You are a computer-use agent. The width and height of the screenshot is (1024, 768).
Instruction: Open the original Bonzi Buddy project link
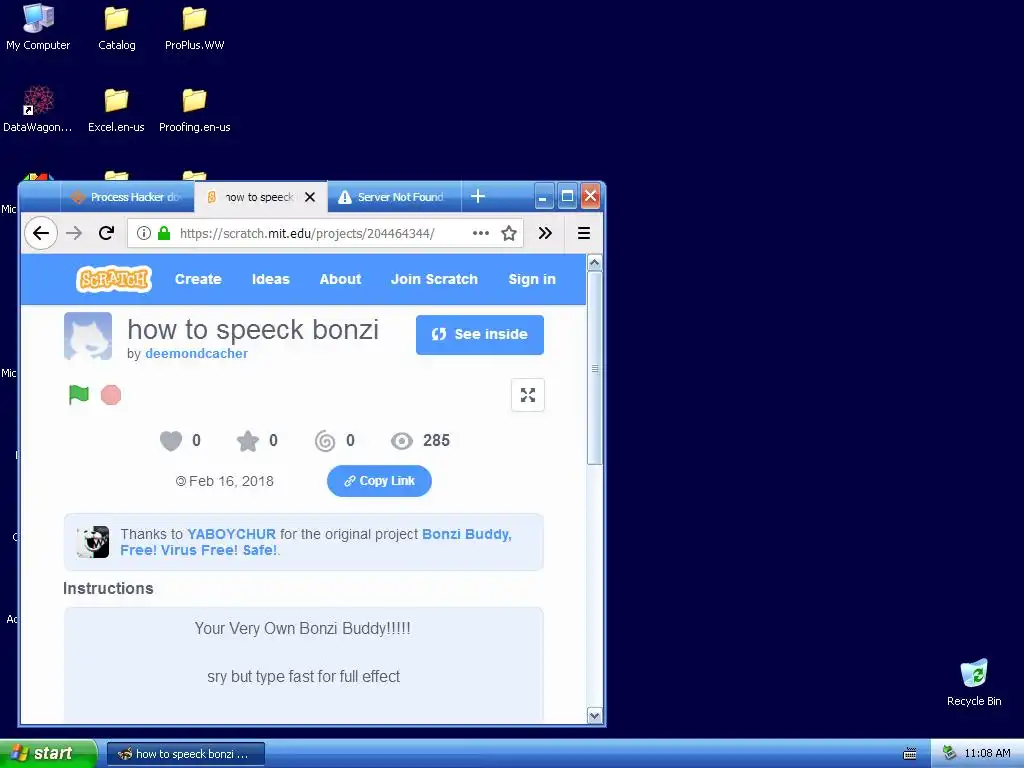[x=315, y=542]
